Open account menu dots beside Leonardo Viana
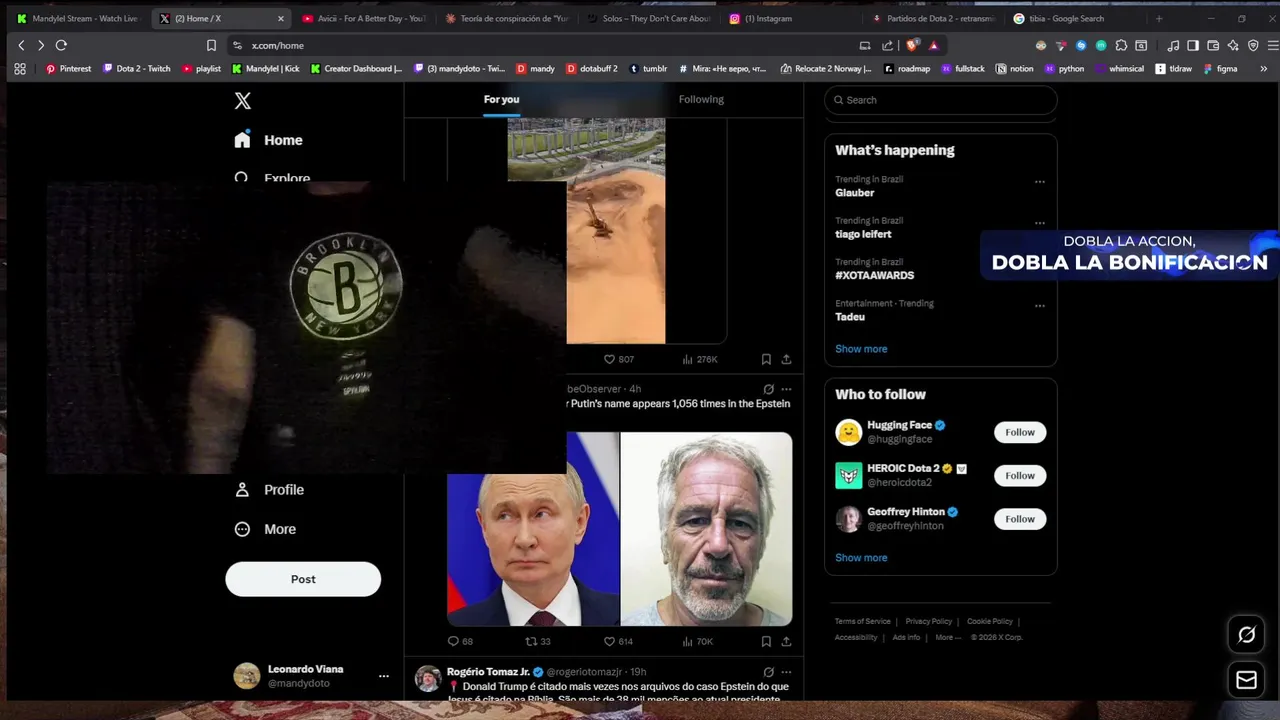The width and height of the screenshot is (1280, 720). pos(383,676)
